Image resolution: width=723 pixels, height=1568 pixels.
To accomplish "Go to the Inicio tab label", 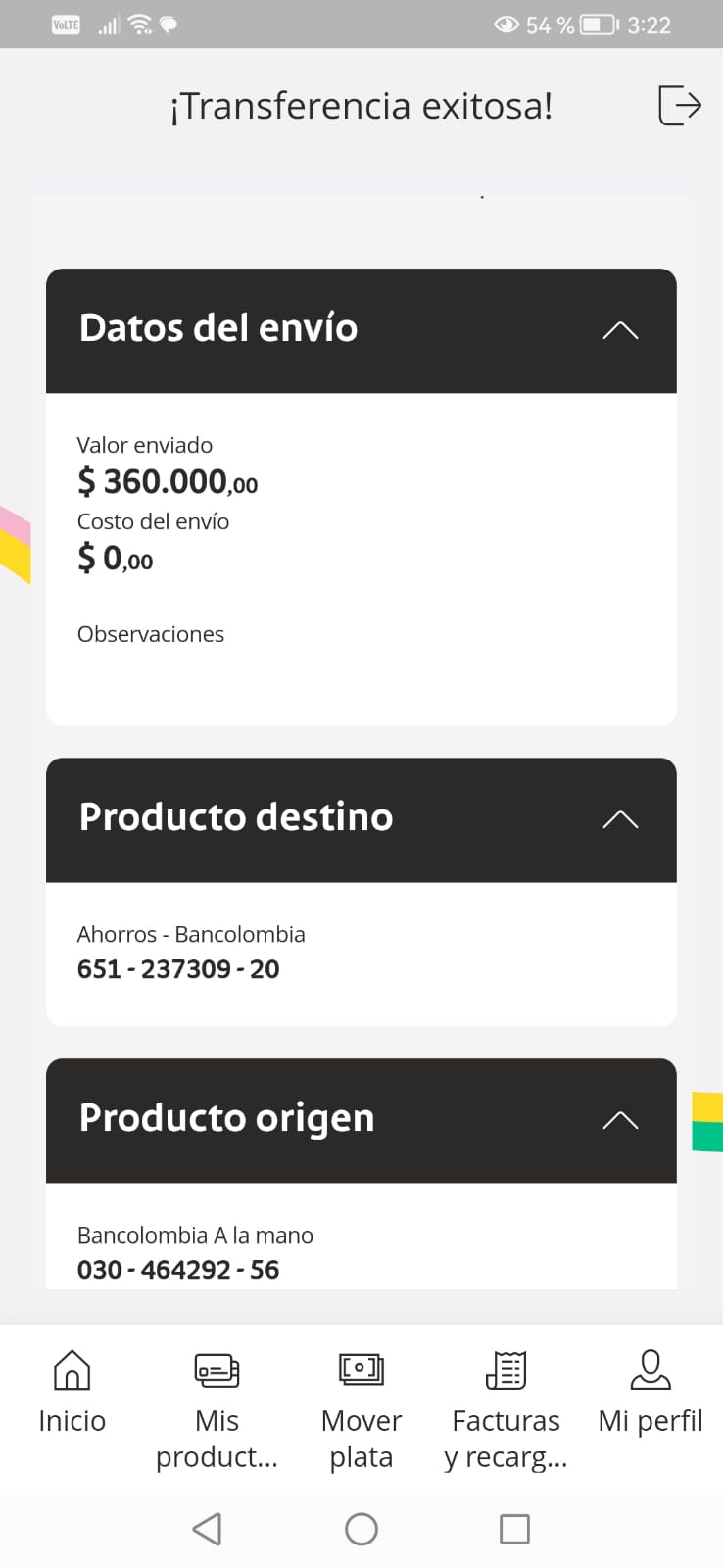I will 72,1421.
